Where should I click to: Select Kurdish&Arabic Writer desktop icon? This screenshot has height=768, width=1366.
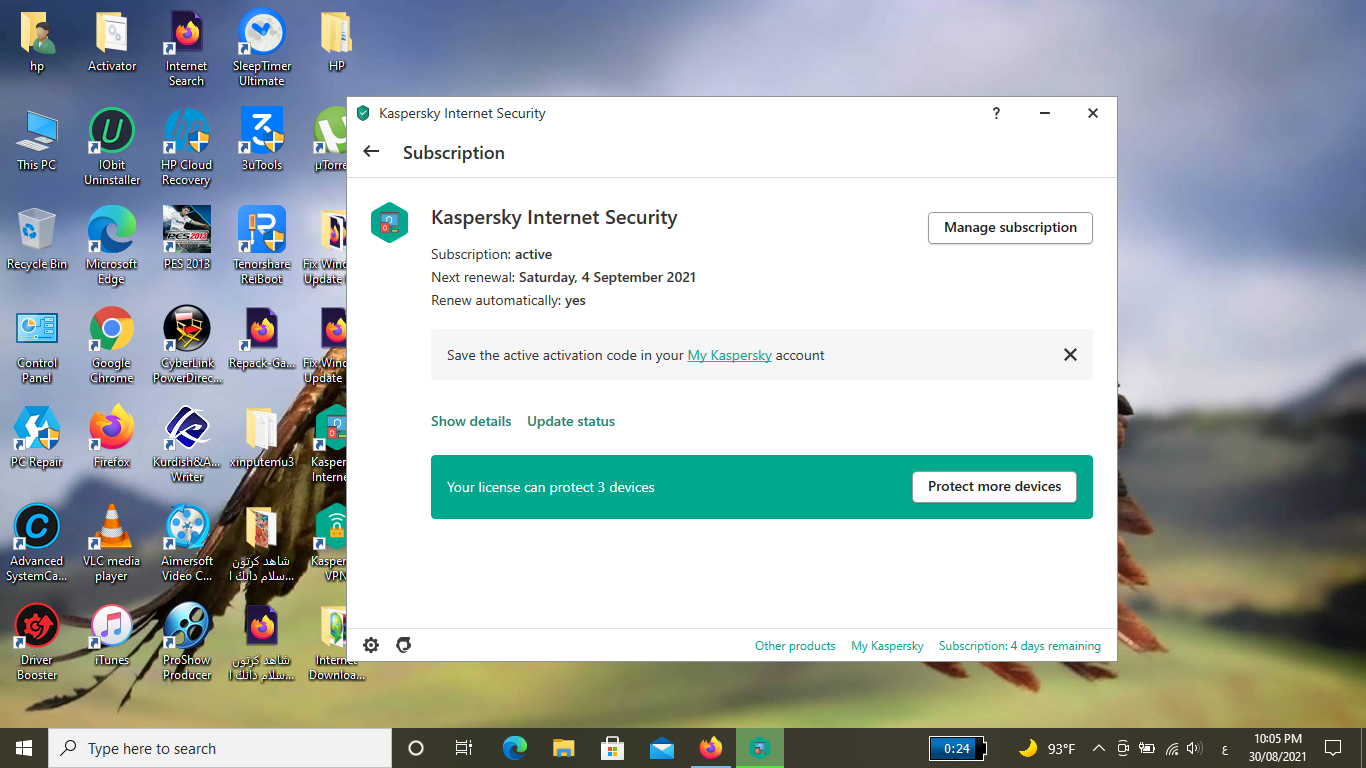186,444
